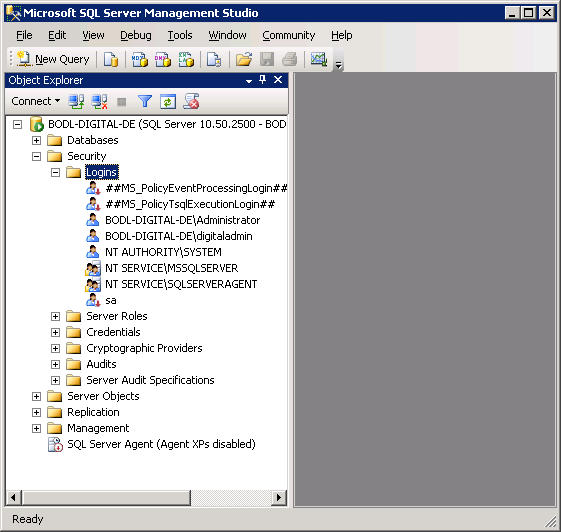Click the Save disk icon
561x532 pixels.
tap(267, 59)
